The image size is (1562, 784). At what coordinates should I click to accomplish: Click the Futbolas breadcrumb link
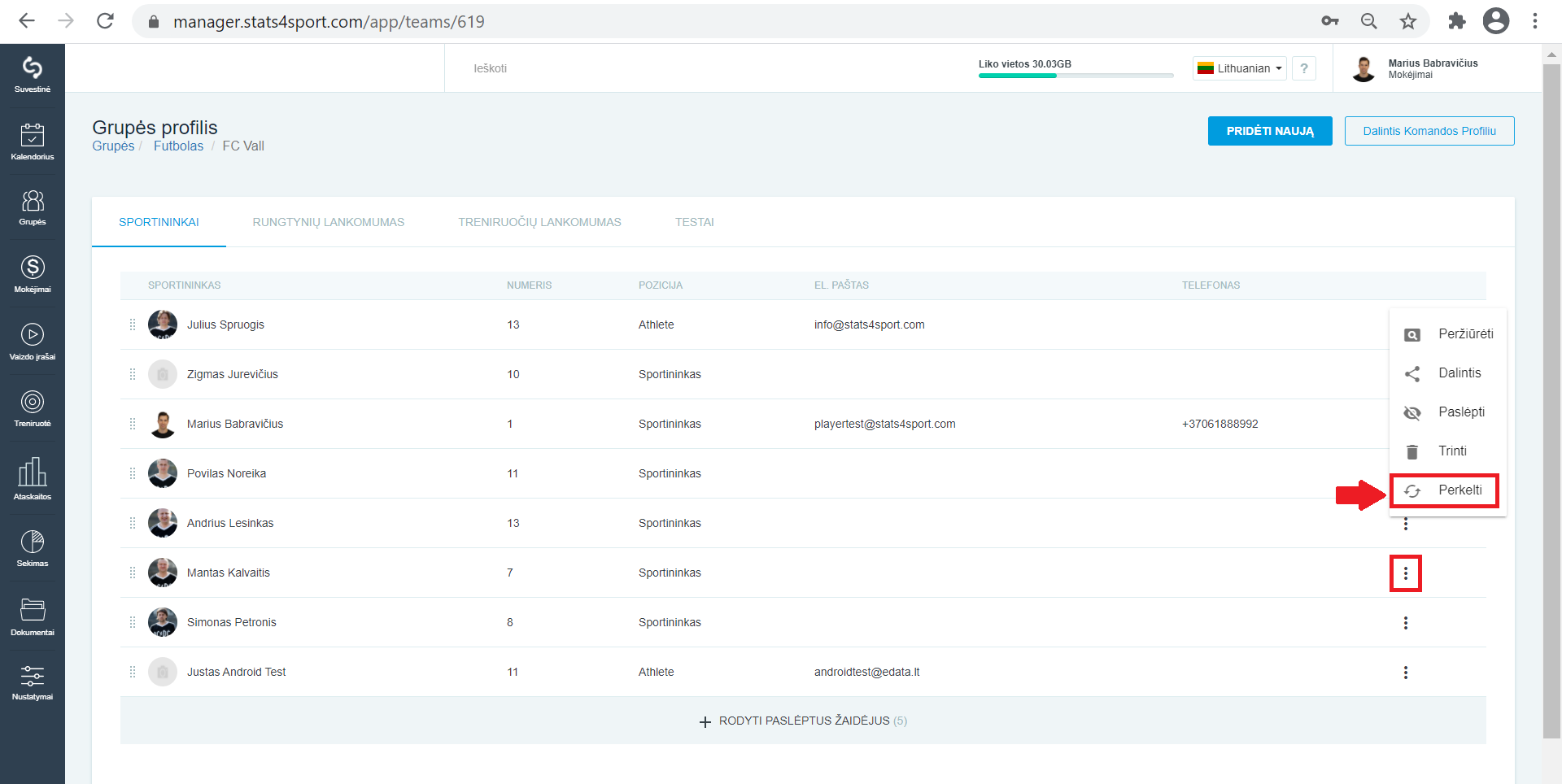pos(178,146)
